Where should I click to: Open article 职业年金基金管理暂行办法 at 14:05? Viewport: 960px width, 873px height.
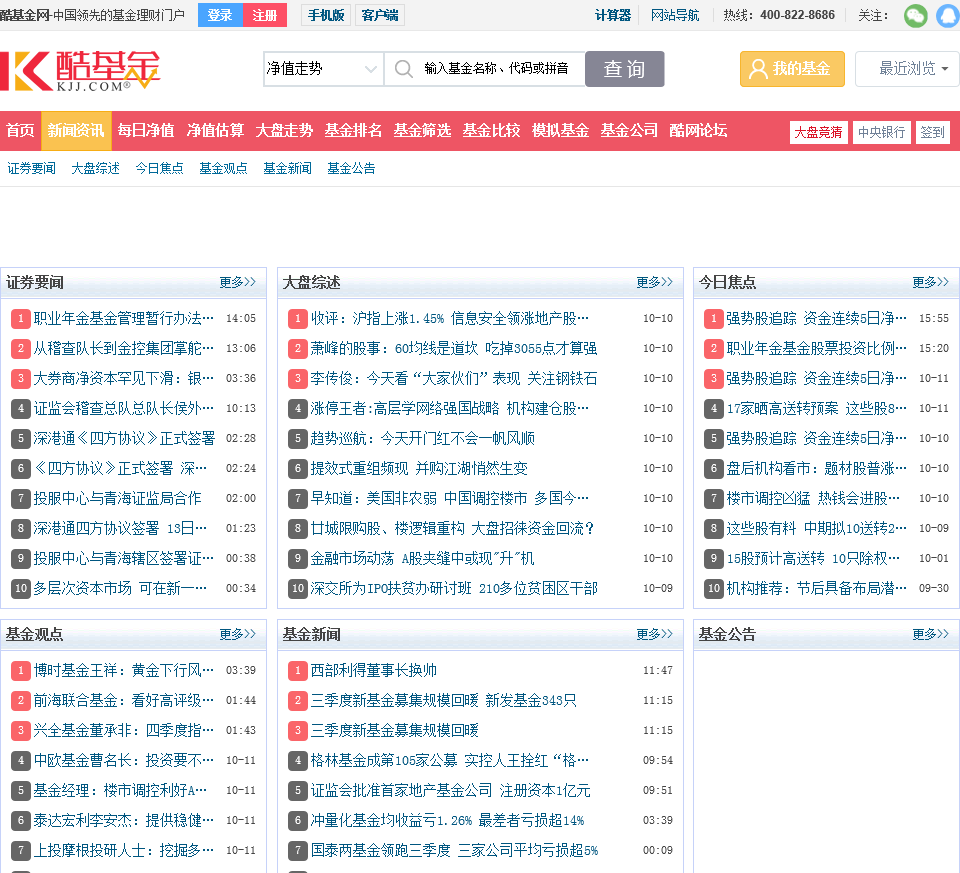[124, 318]
